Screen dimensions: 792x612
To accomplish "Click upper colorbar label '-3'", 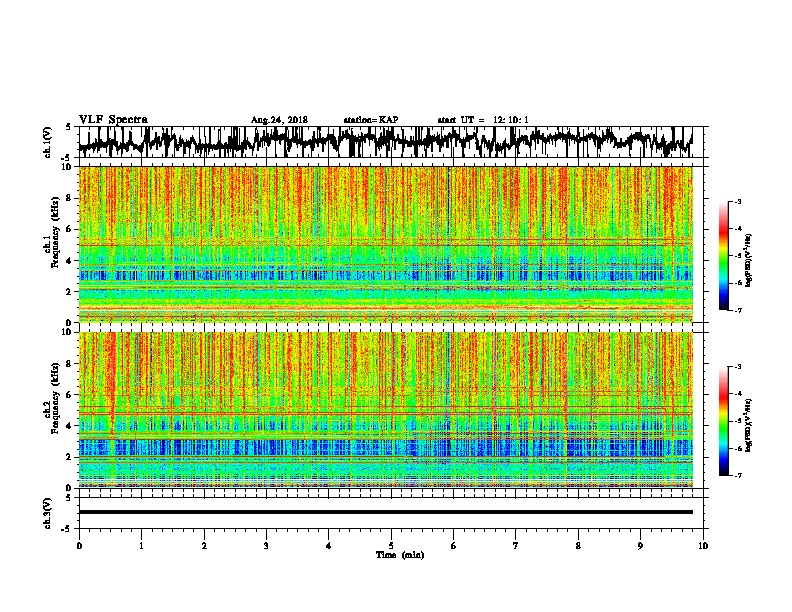I will 737,201.
